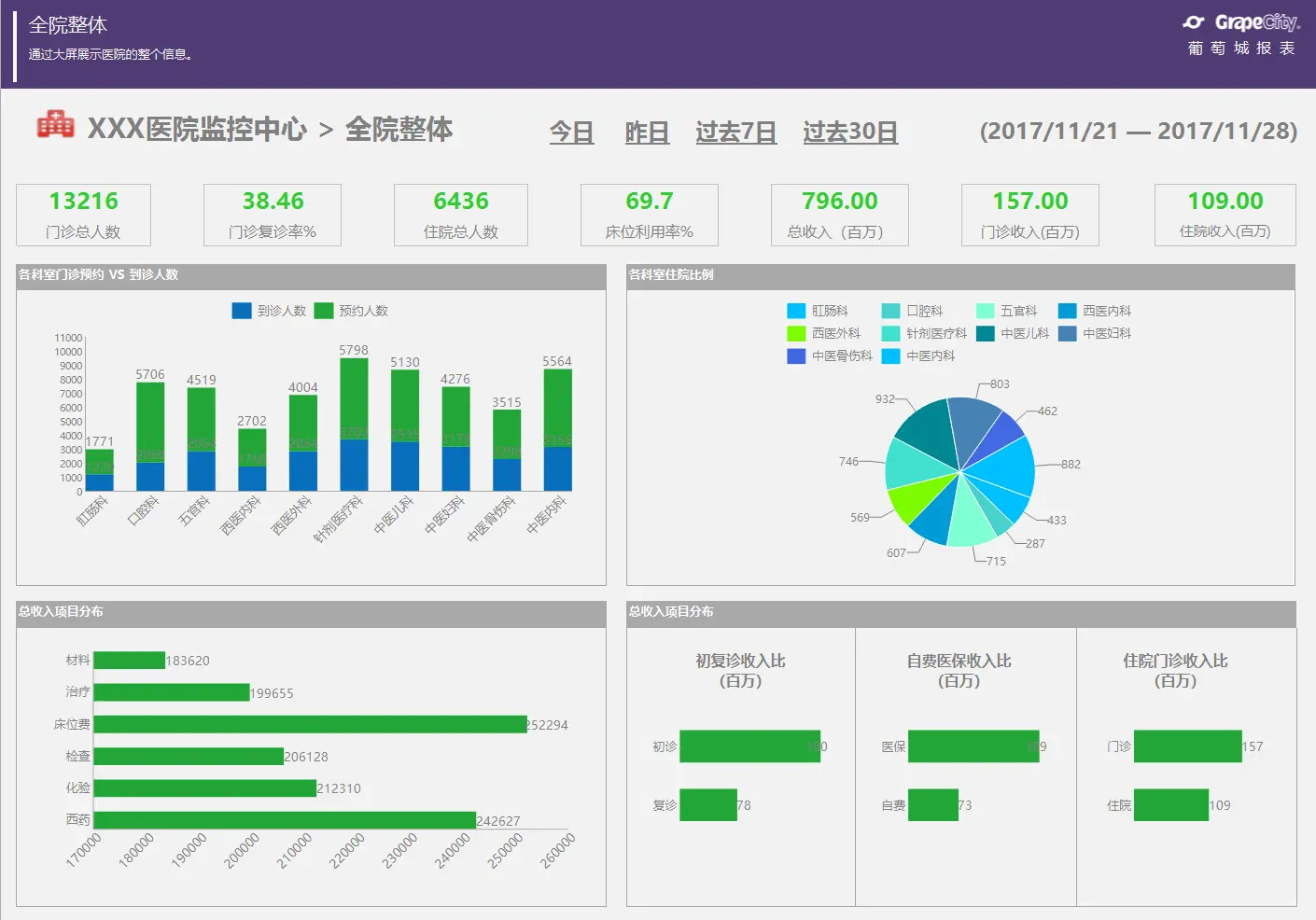Click the 材料 revenue bar
The height and width of the screenshot is (920, 1316).
[x=130, y=661]
